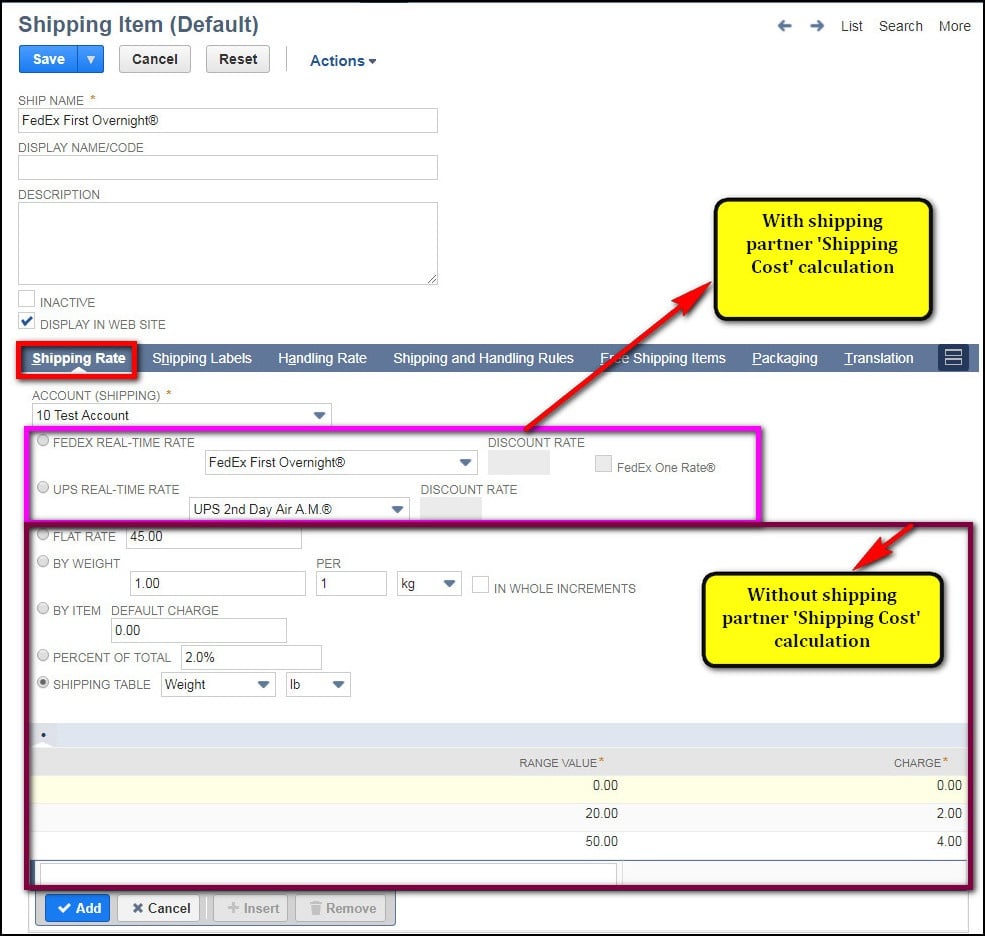Enable the Inactive checkbox

(27, 300)
